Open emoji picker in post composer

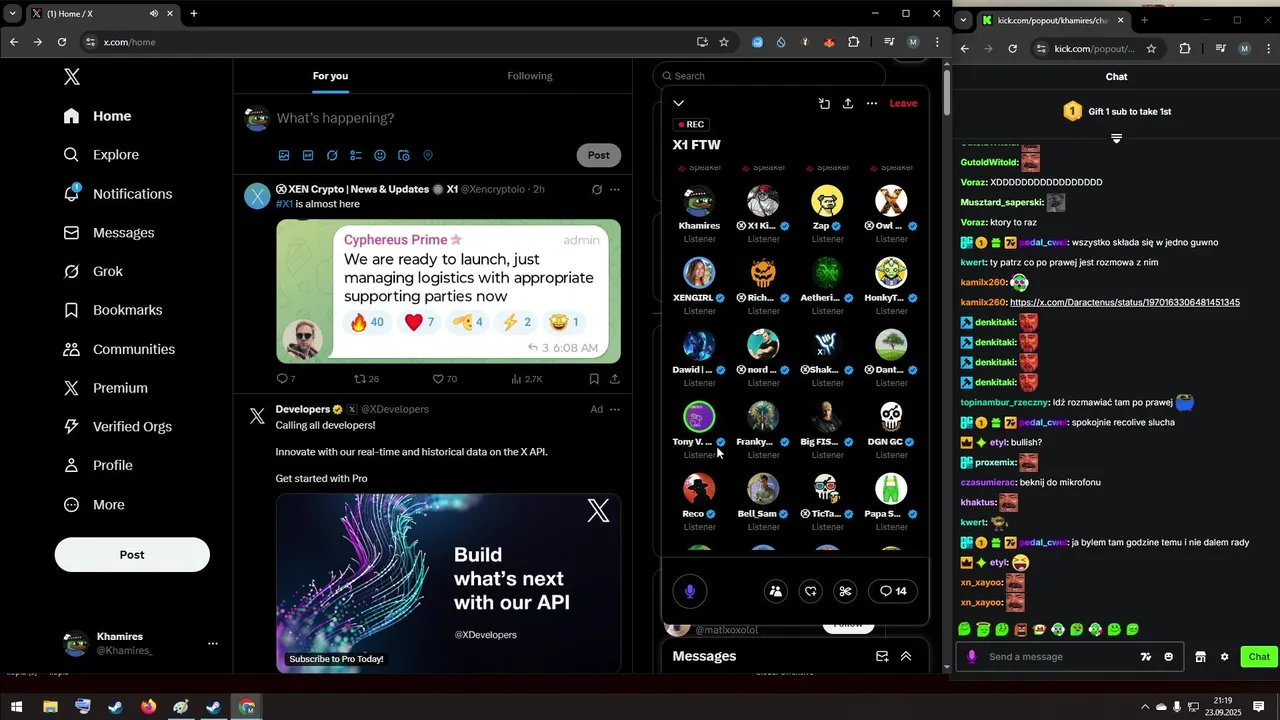coord(380,156)
